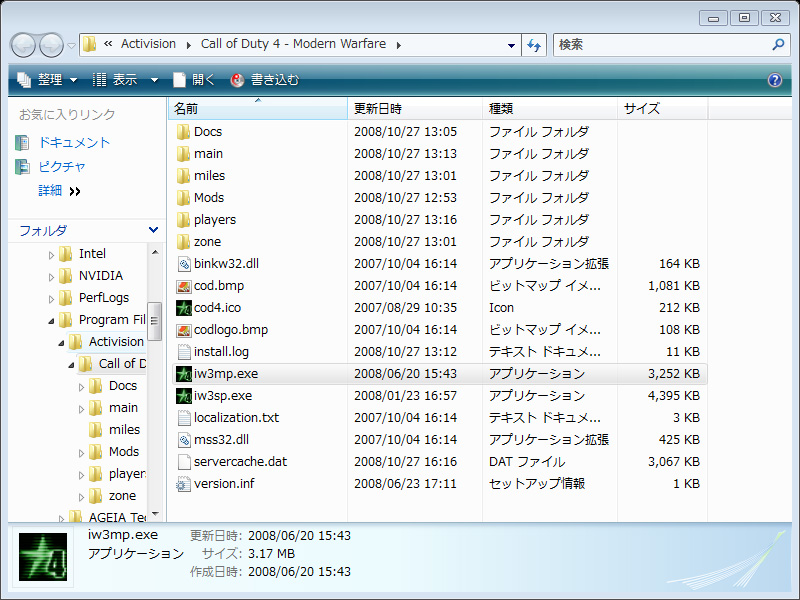Open the address bar history dropdown
This screenshot has height=600, width=800.
[511, 45]
